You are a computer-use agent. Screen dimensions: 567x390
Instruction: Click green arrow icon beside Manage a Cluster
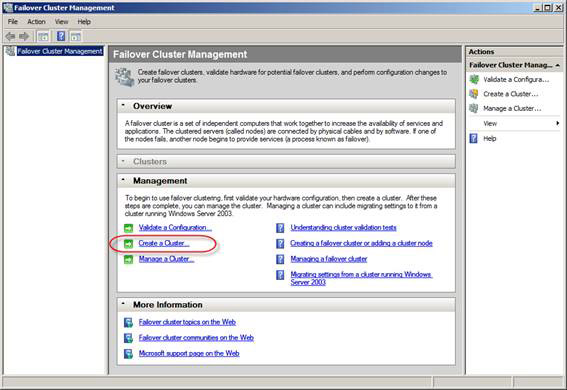pos(128,260)
